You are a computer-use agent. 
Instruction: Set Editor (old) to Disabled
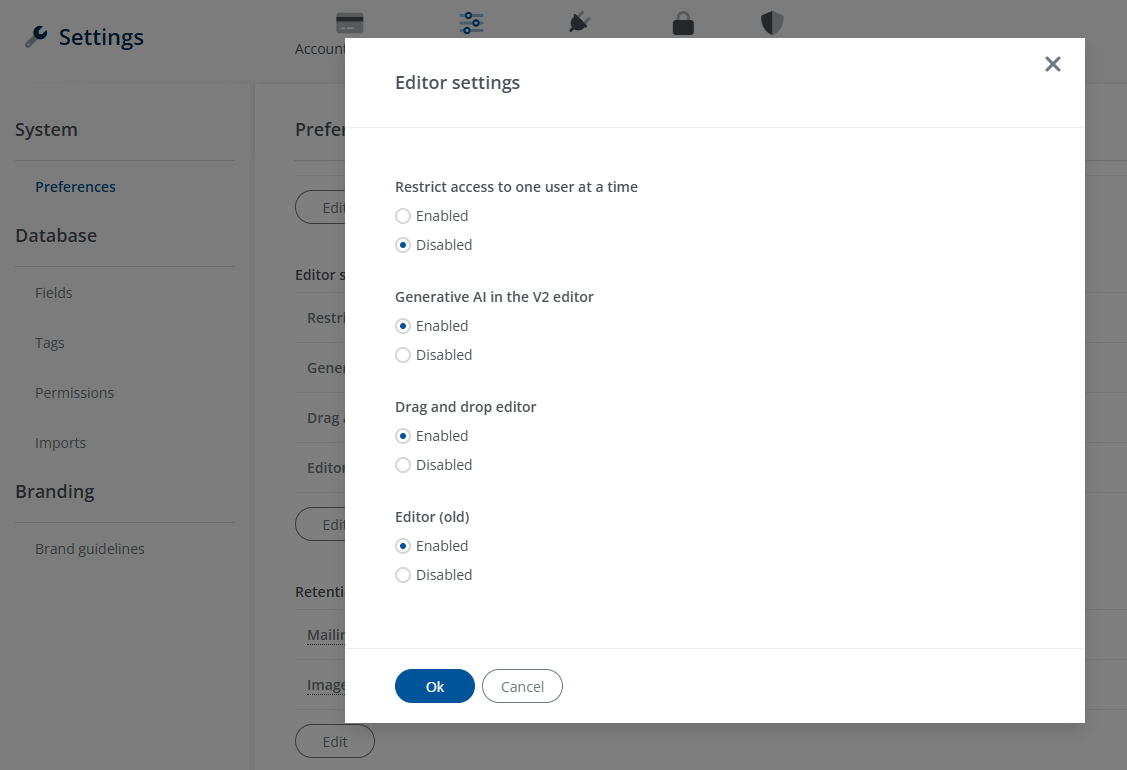coord(403,575)
